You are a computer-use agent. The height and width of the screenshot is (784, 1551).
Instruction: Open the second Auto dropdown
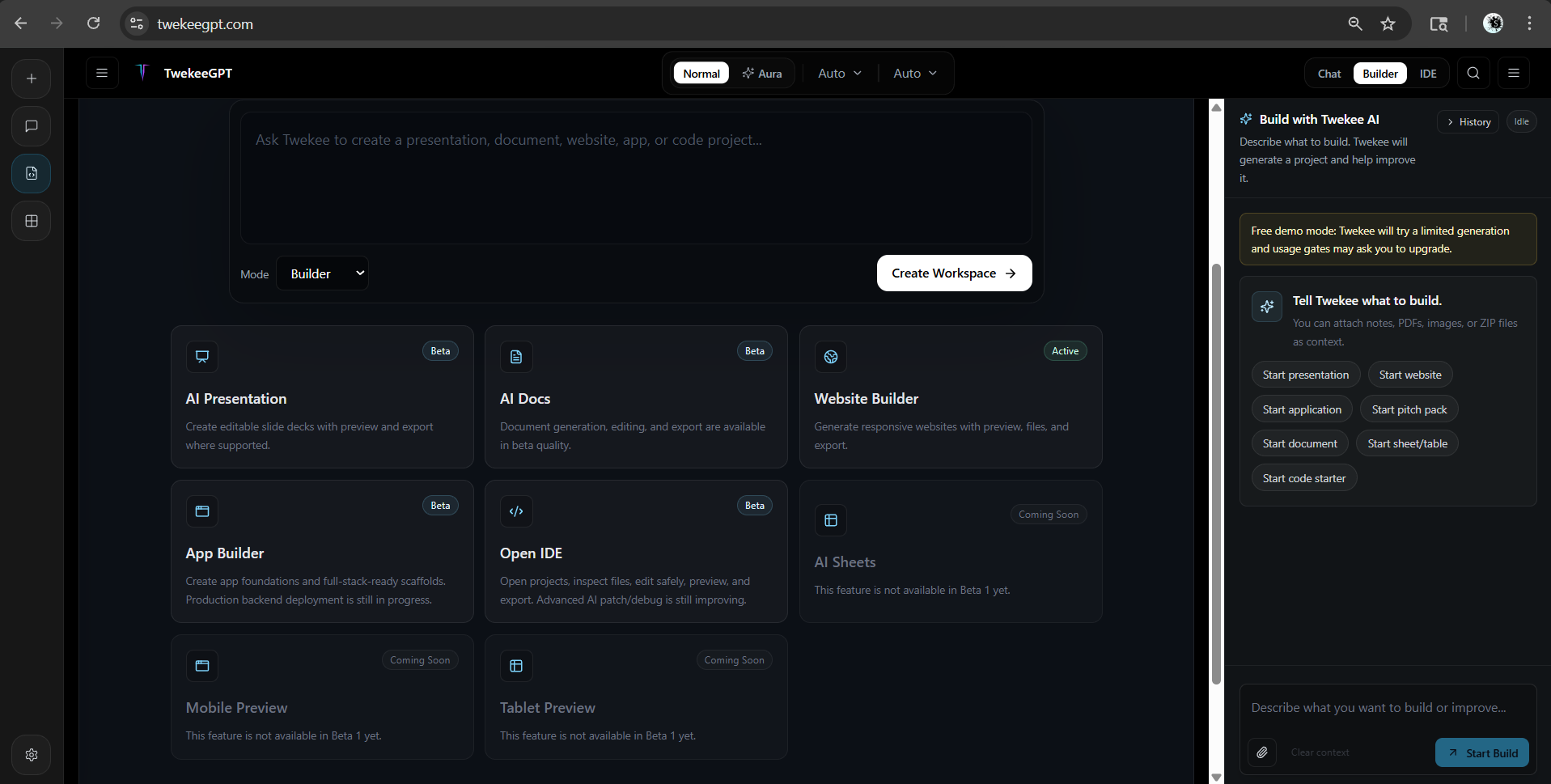pyautogui.click(x=915, y=73)
